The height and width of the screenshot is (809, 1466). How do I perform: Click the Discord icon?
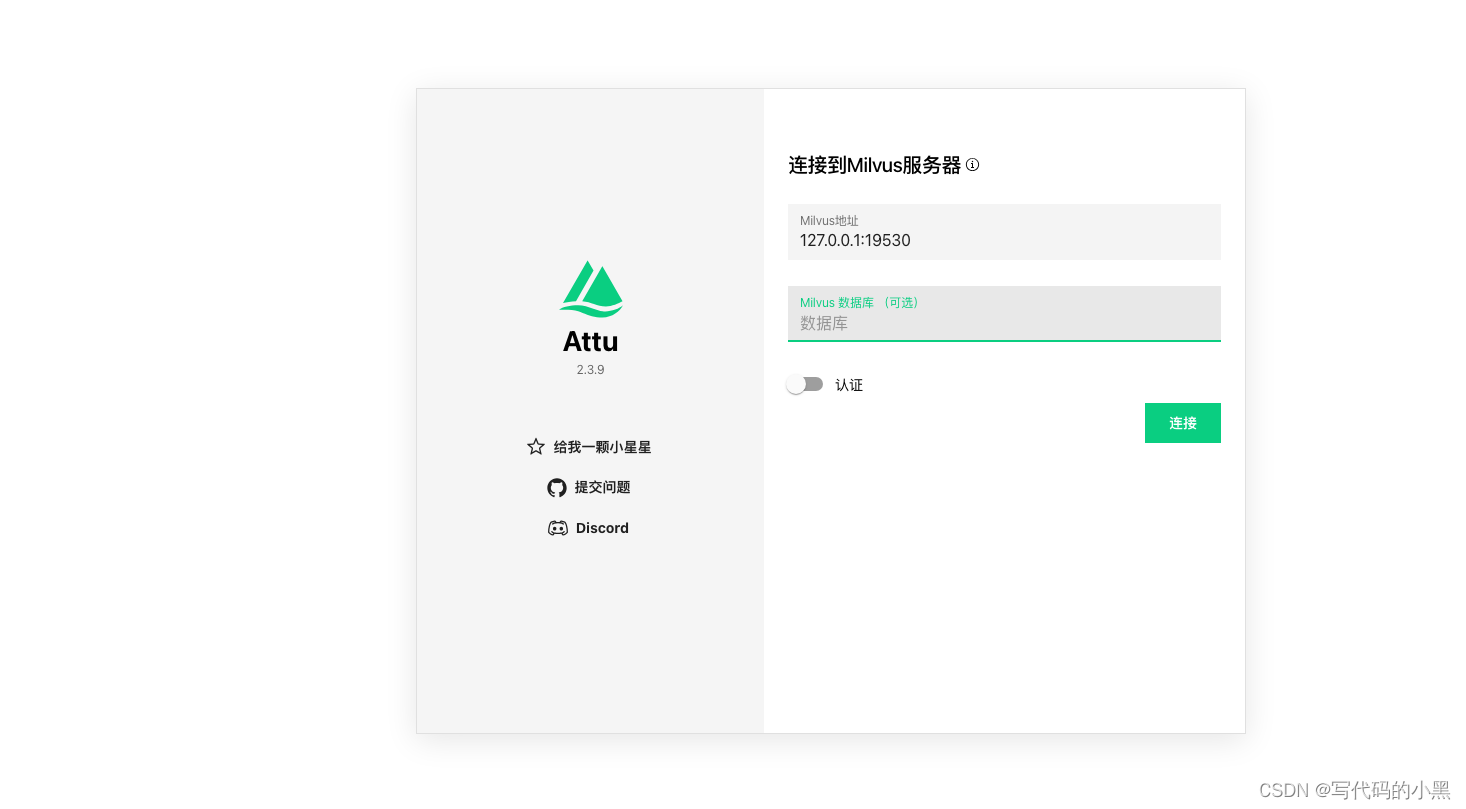558,528
